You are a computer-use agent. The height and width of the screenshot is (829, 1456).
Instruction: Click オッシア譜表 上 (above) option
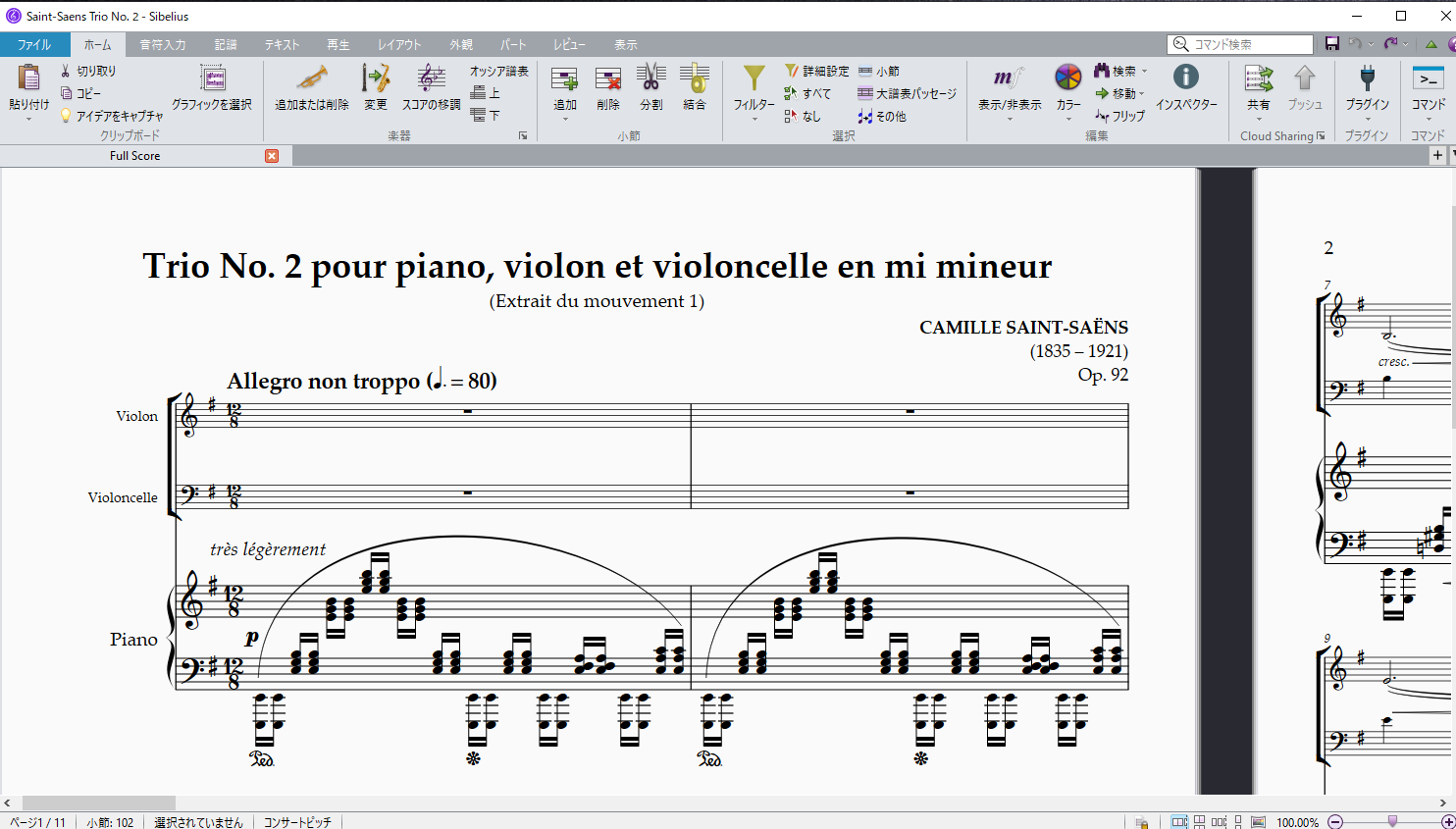[x=486, y=93]
